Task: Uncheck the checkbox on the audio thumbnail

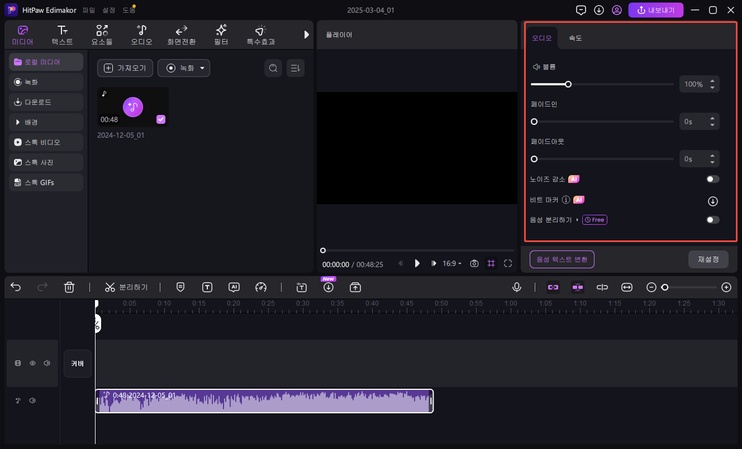Action: [x=161, y=119]
